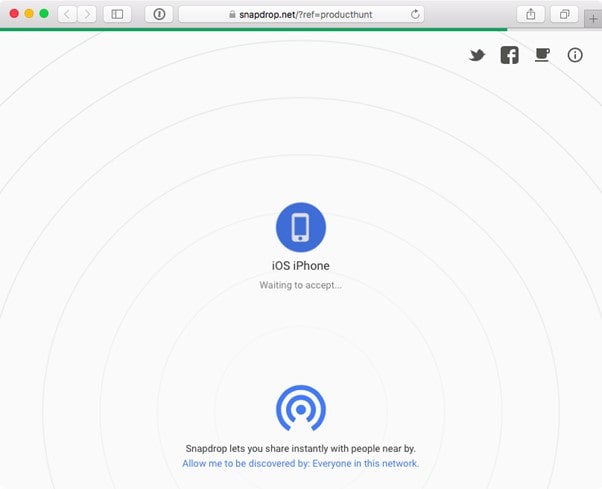
Task: Go forward to next page
Action: 87,14
